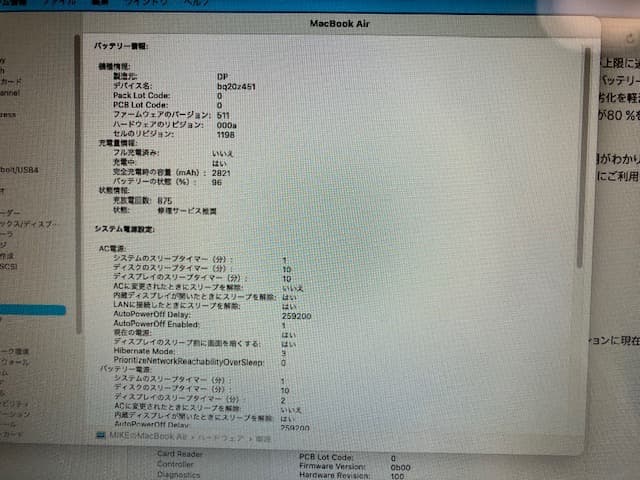
Task: Click the システム電源設定 heading
Action: pos(124,229)
